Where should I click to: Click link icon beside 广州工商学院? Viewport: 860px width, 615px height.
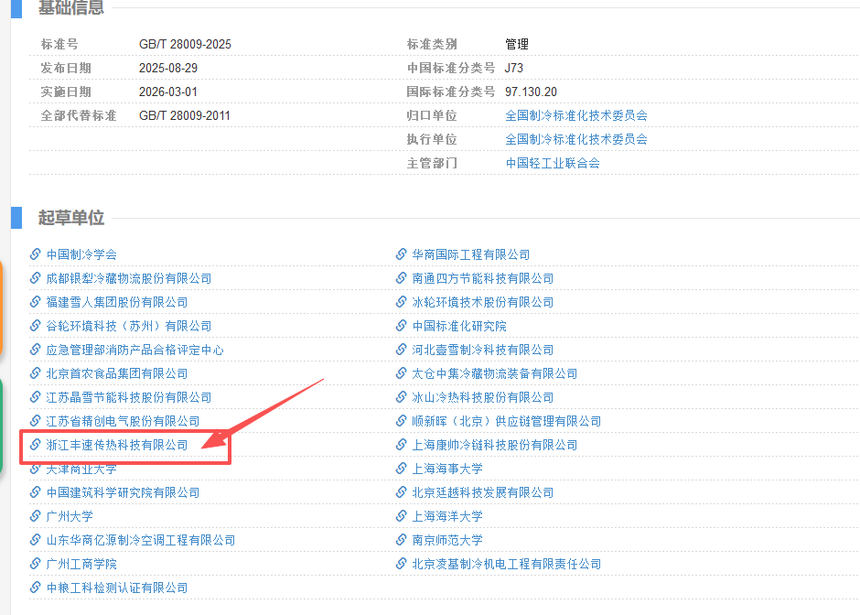point(36,563)
